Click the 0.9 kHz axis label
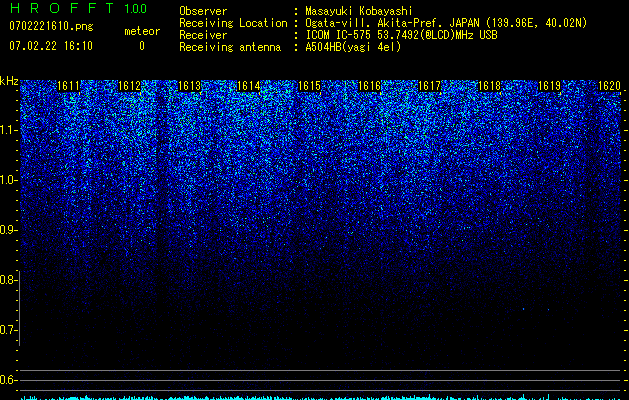629x400 pixels. pyautogui.click(x=7, y=230)
